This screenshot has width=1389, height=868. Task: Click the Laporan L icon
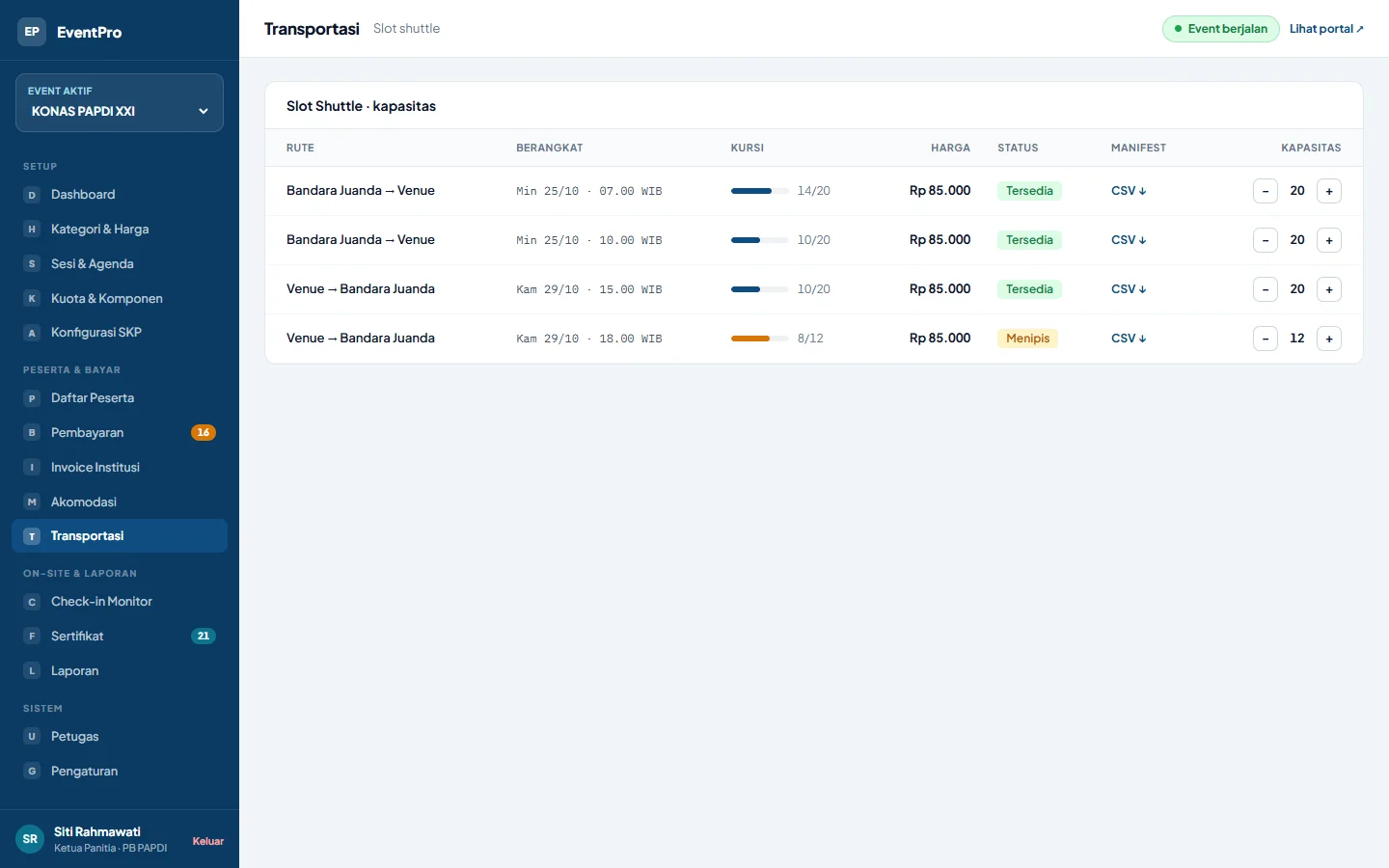tap(32, 671)
